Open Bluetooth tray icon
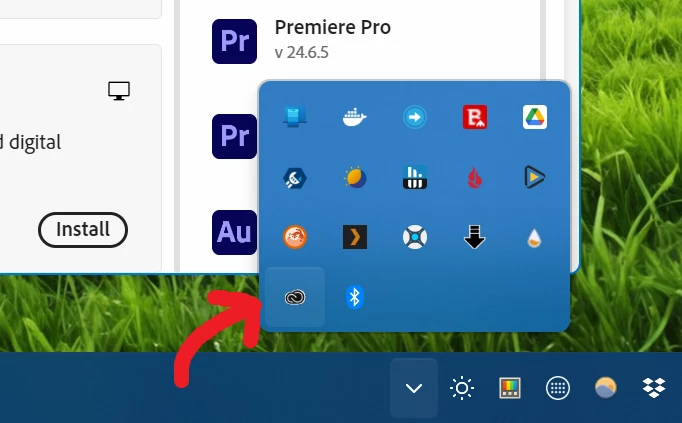682x423 pixels. [x=354, y=297]
